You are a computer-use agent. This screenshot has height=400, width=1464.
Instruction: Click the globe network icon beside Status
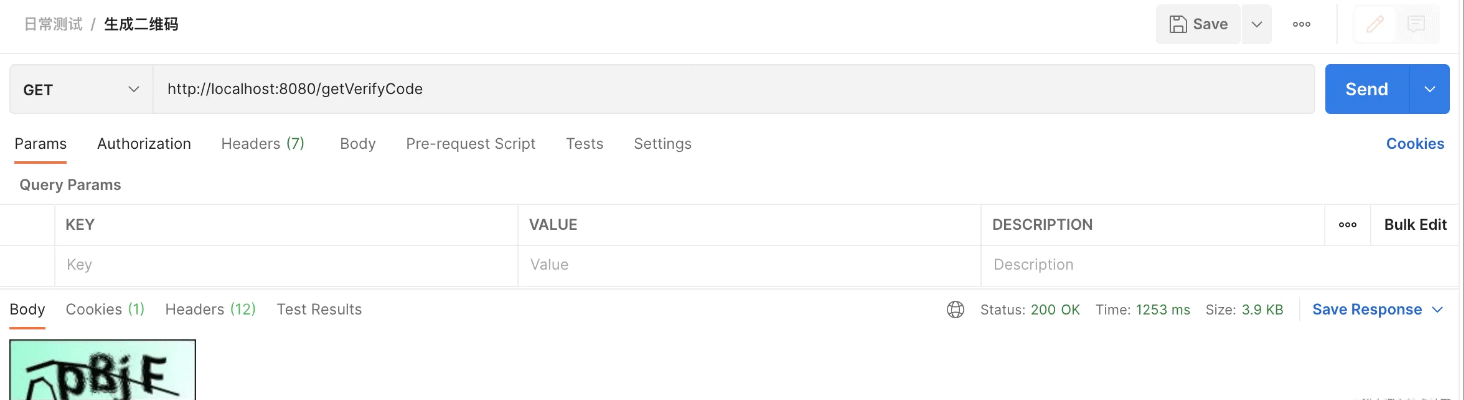(x=955, y=310)
